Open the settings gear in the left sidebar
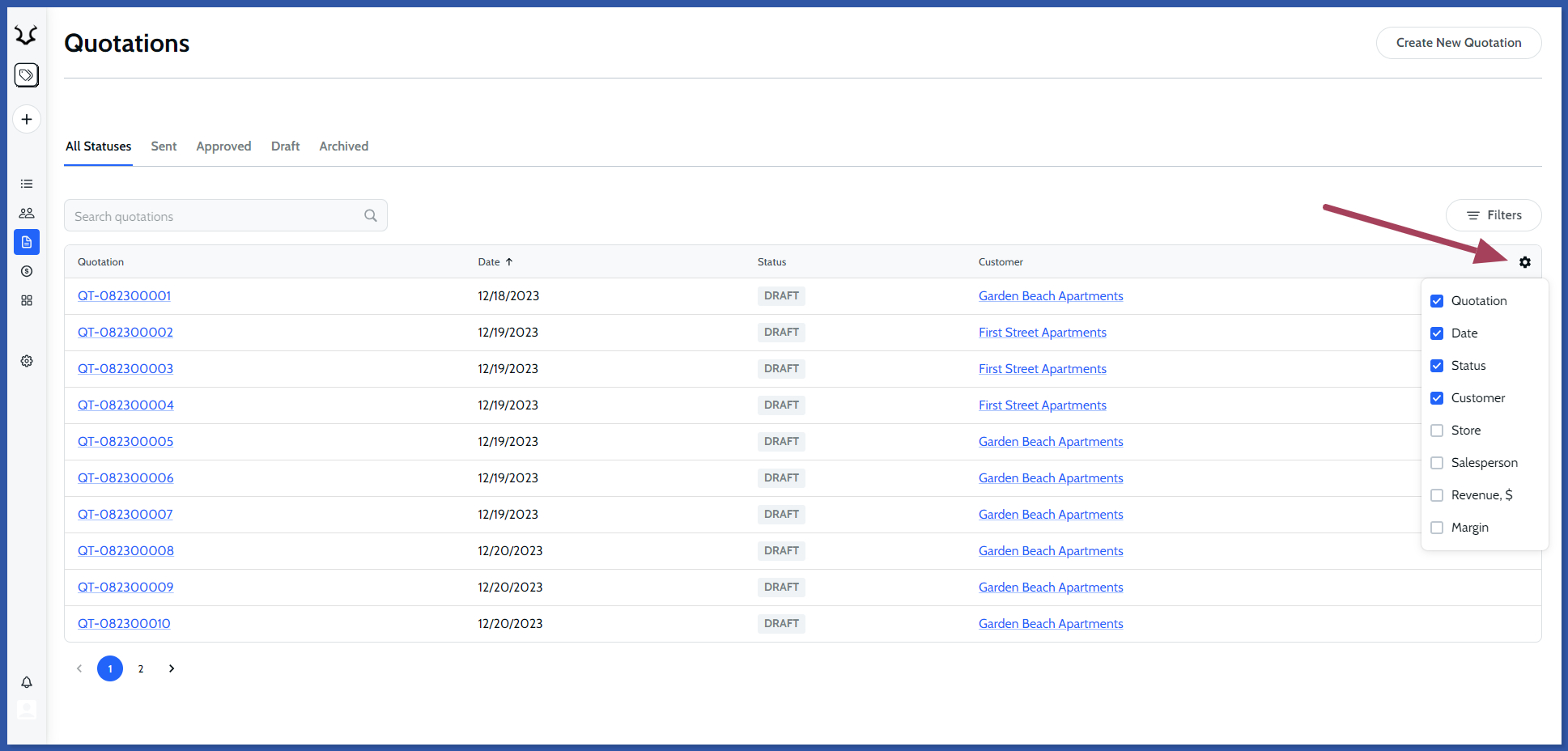 [x=27, y=361]
